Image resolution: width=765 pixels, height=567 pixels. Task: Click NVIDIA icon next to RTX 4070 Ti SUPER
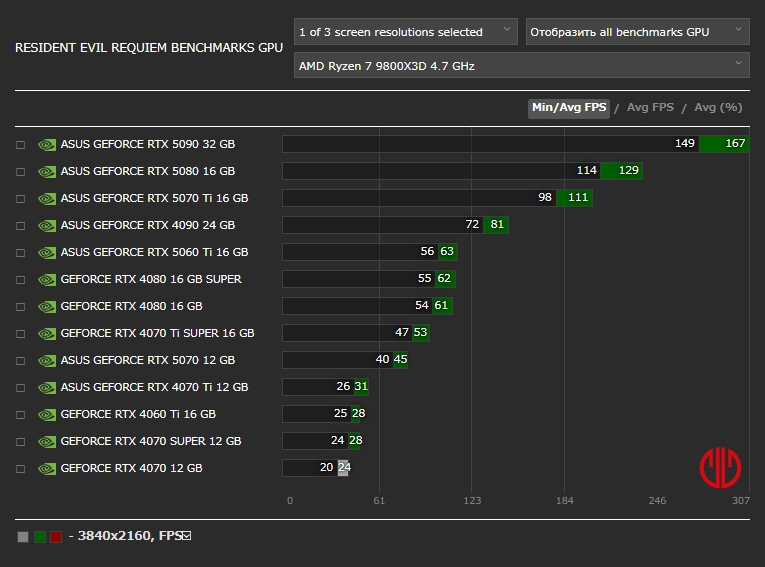pos(47,333)
